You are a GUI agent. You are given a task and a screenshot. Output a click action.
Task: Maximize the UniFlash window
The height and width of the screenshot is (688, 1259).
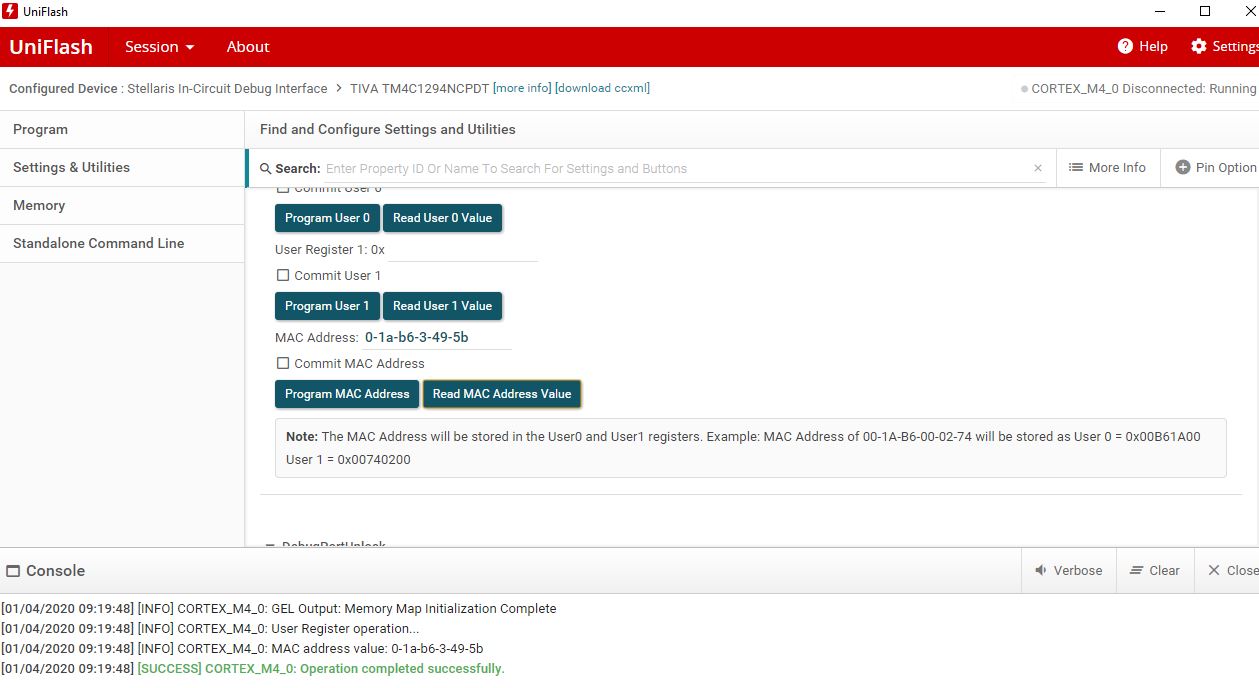coord(1205,12)
